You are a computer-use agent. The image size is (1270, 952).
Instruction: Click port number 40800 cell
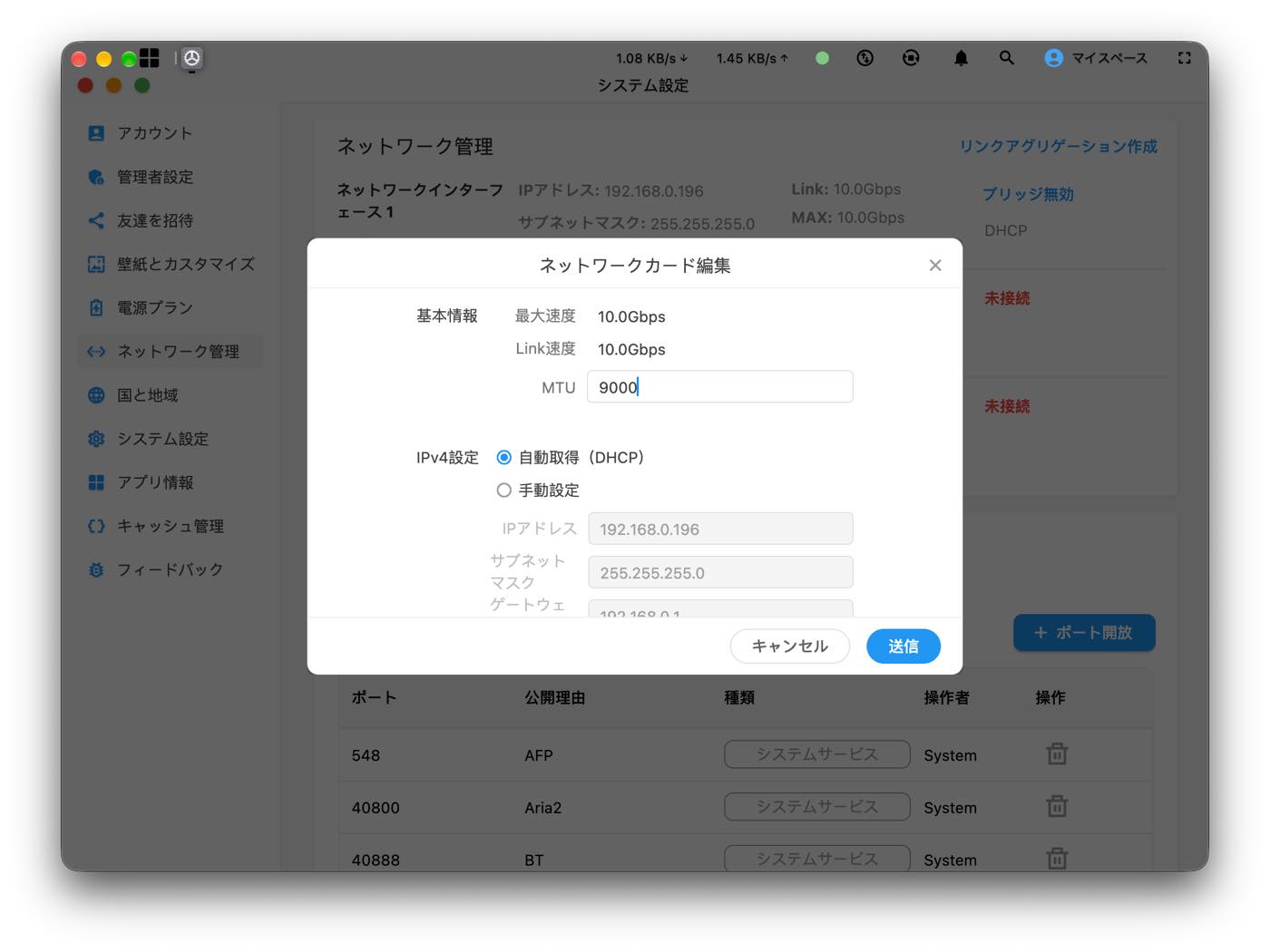[376, 808]
